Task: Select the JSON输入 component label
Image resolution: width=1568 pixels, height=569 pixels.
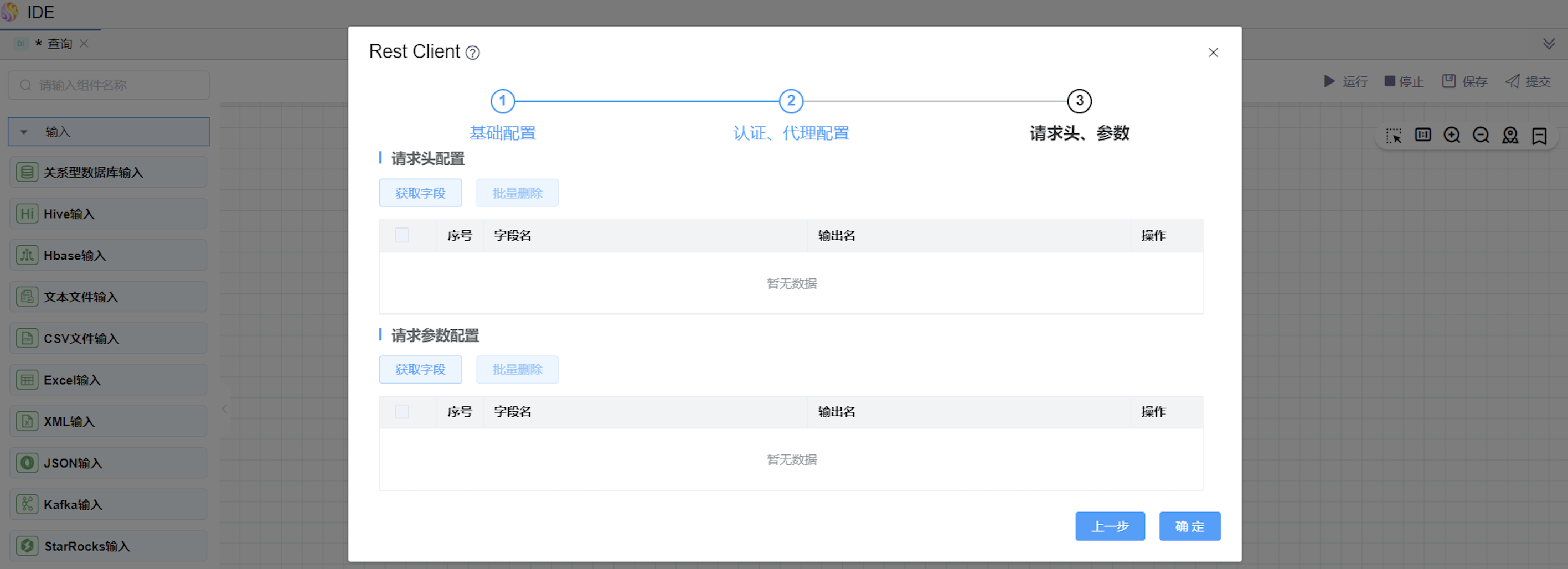Action: (73, 463)
